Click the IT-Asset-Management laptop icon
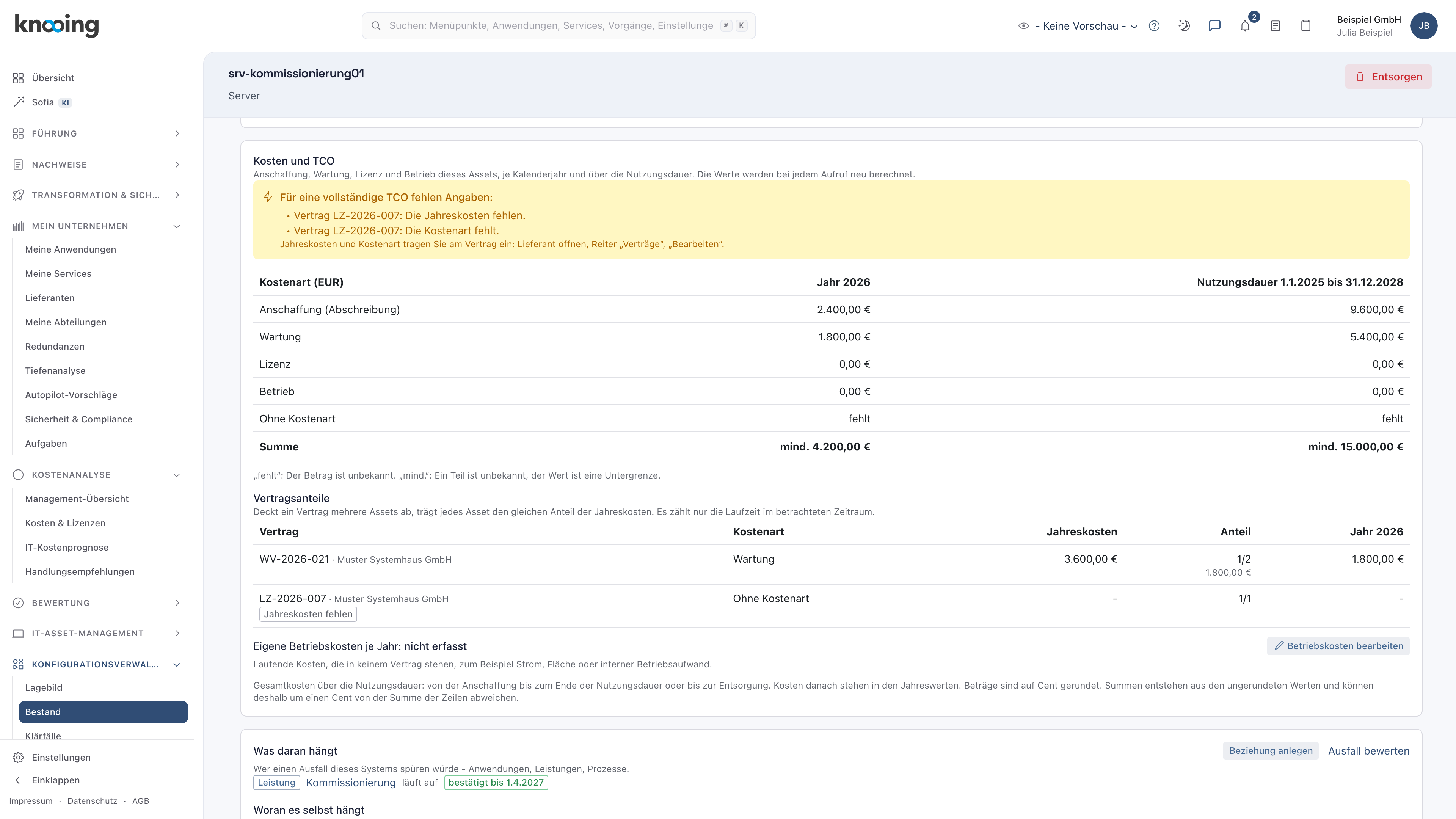 18,634
